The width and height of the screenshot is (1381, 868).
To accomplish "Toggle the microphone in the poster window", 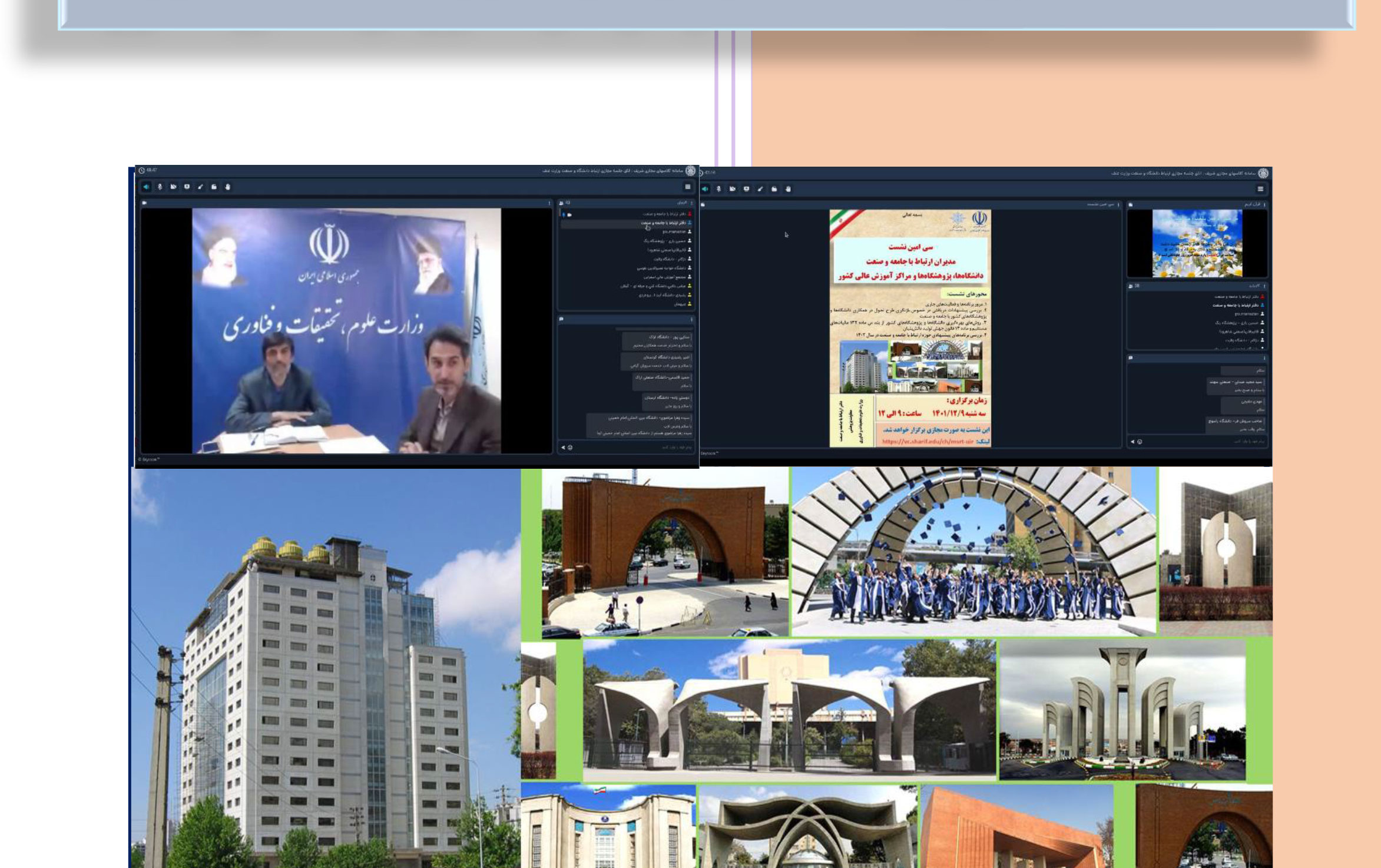I will (x=718, y=189).
